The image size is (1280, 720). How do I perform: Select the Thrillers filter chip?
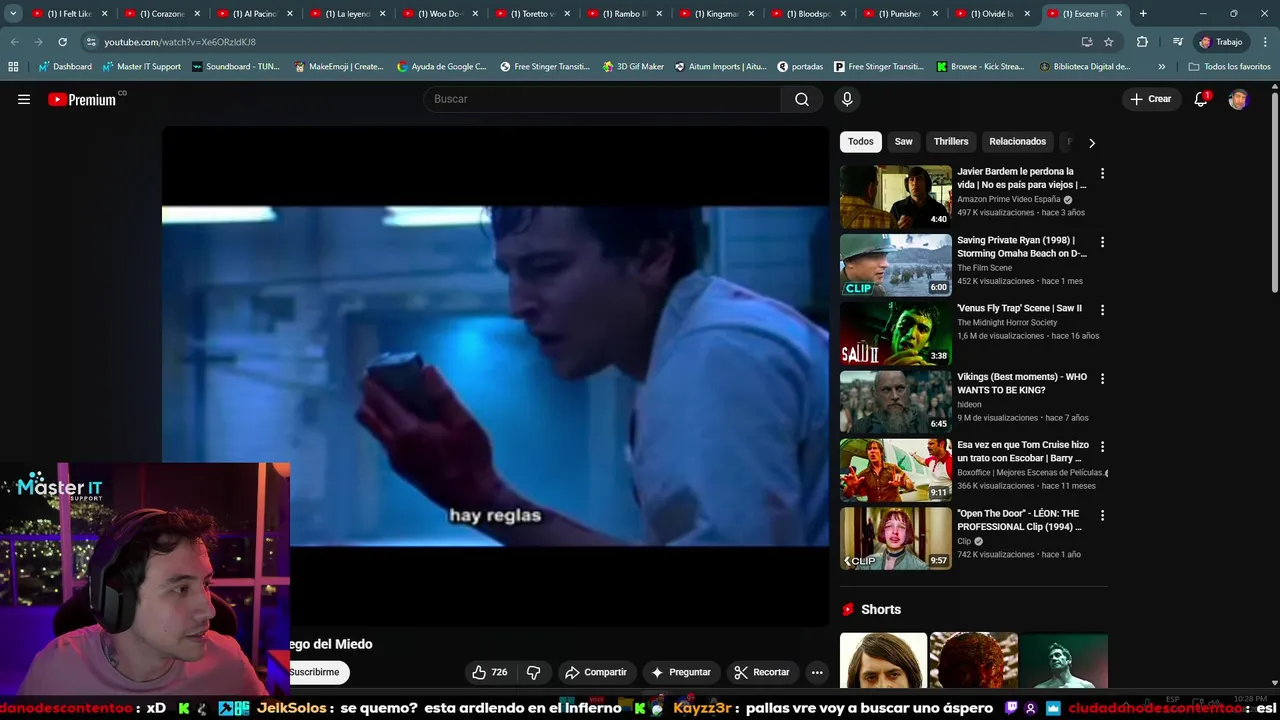tap(951, 142)
